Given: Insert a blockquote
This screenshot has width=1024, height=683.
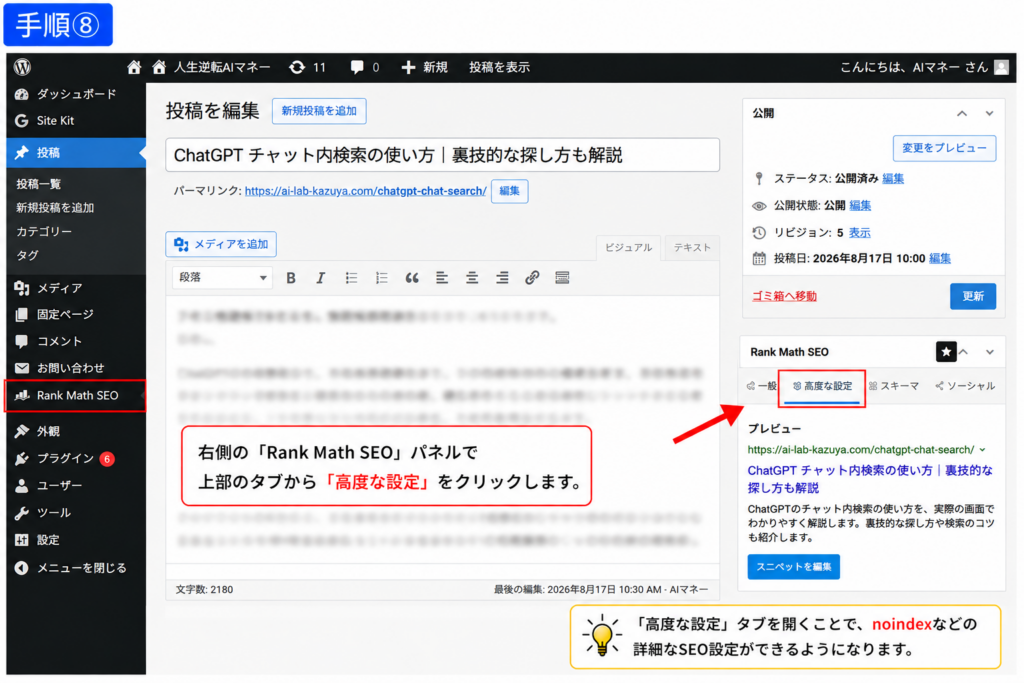Looking at the screenshot, I should click(411, 278).
